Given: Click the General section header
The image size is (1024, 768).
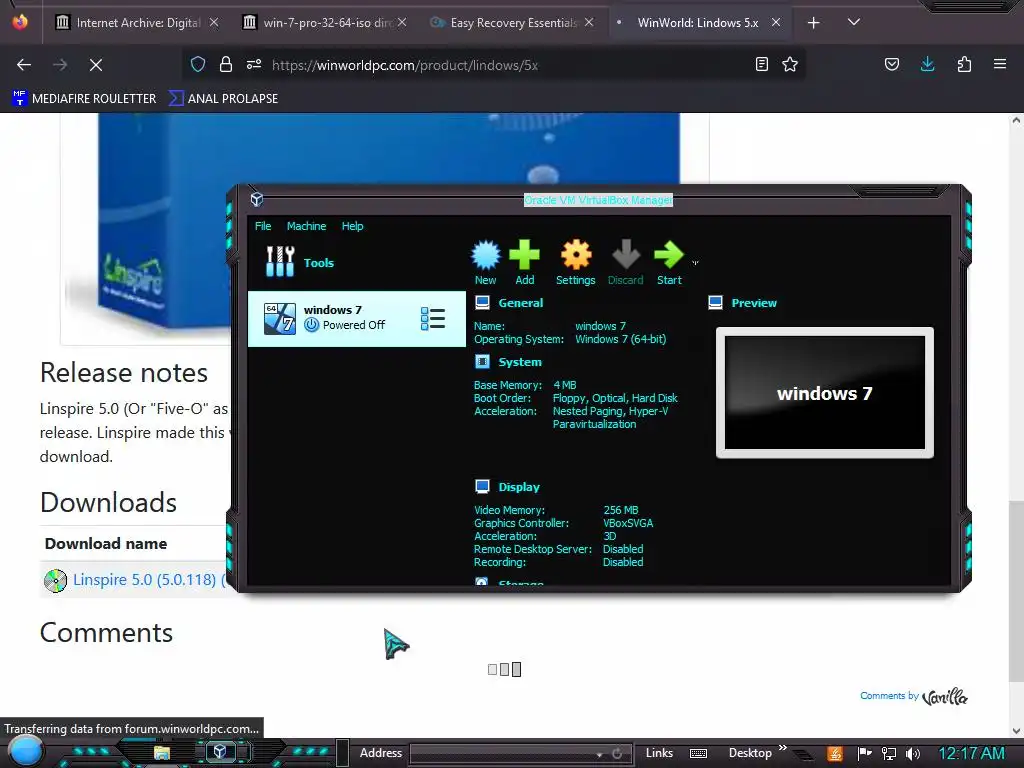Looking at the screenshot, I should (x=520, y=303).
